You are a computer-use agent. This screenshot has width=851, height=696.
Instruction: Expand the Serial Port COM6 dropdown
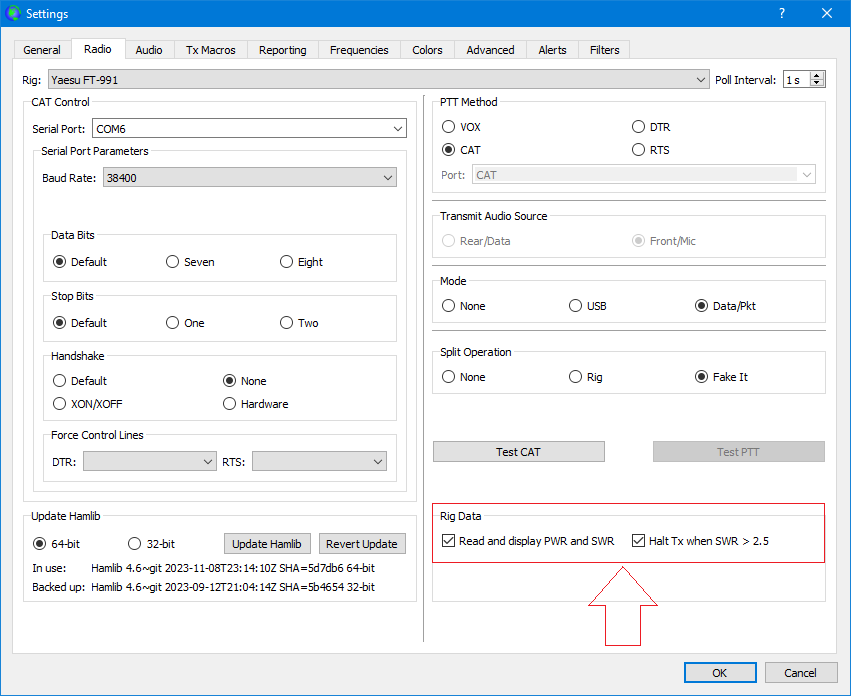click(249, 129)
